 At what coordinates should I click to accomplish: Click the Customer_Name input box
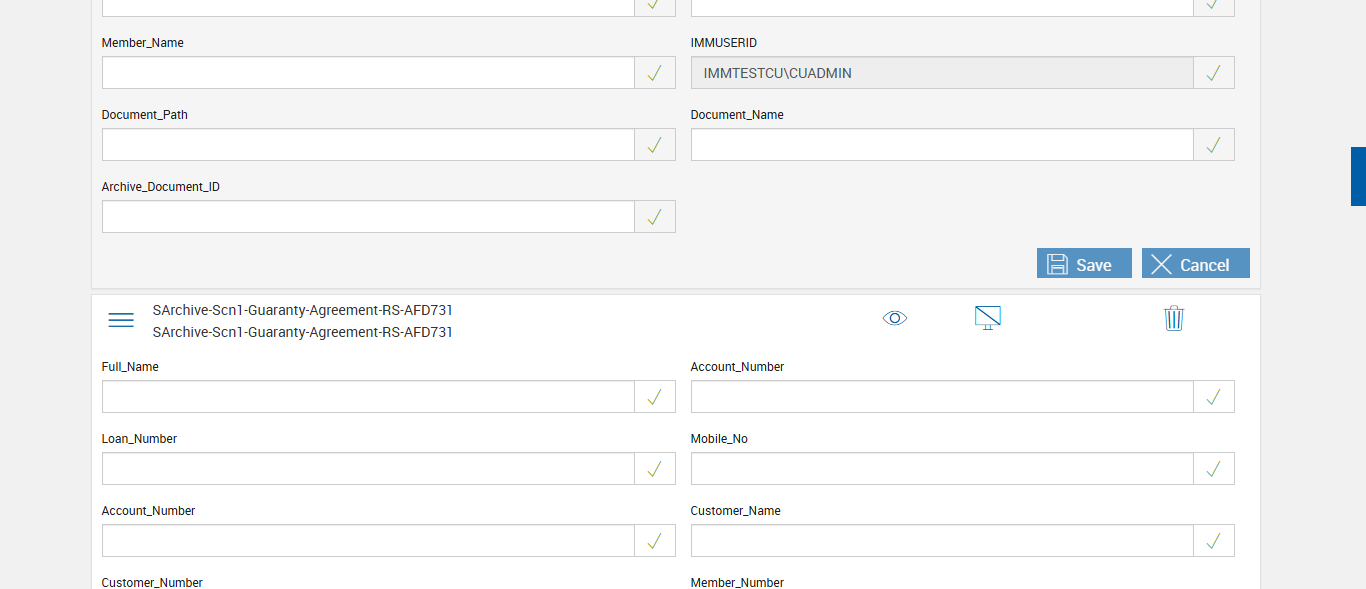pyautogui.click(x=941, y=541)
